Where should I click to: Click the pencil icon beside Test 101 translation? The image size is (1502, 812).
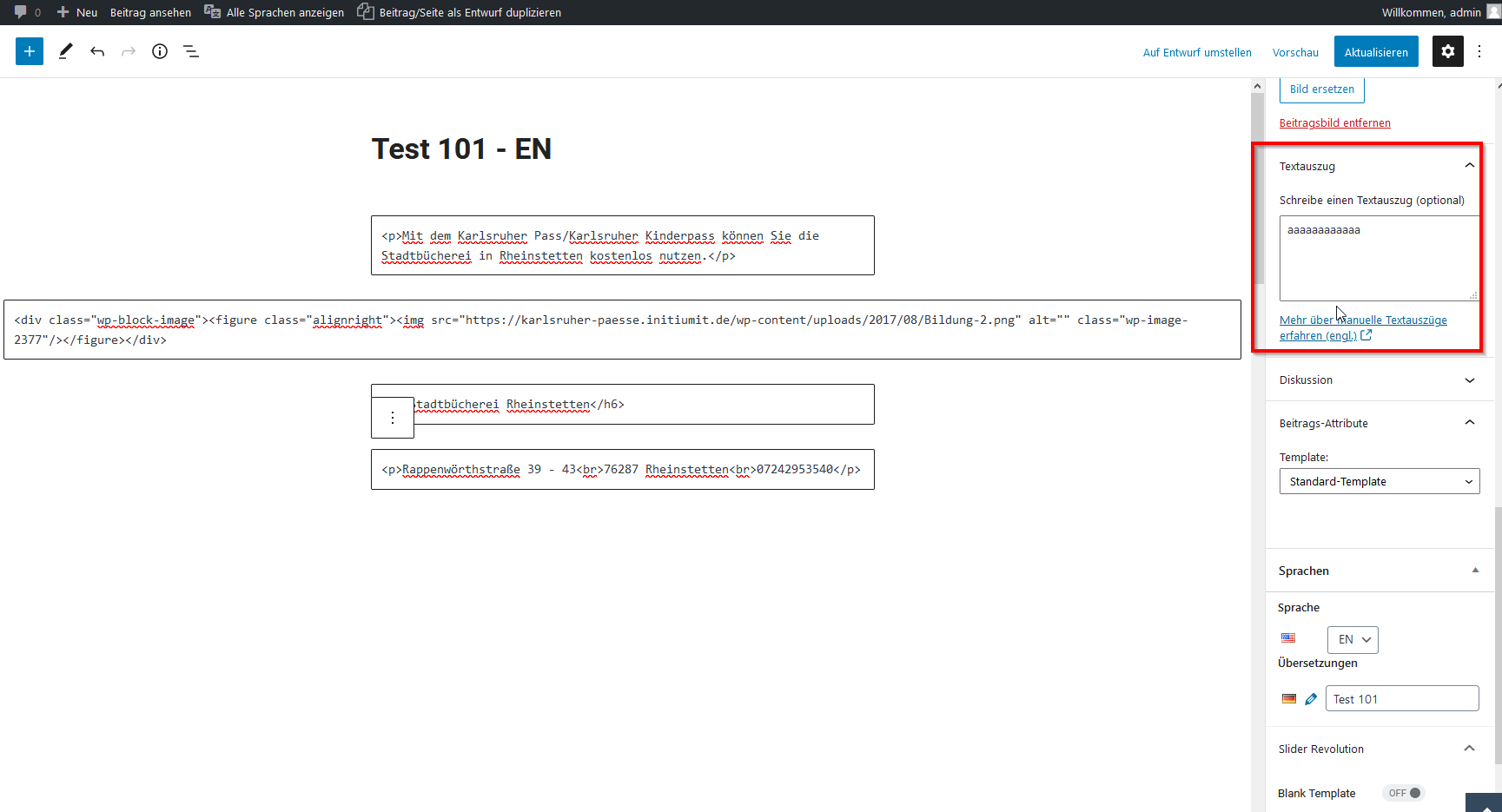point(1311,699)
